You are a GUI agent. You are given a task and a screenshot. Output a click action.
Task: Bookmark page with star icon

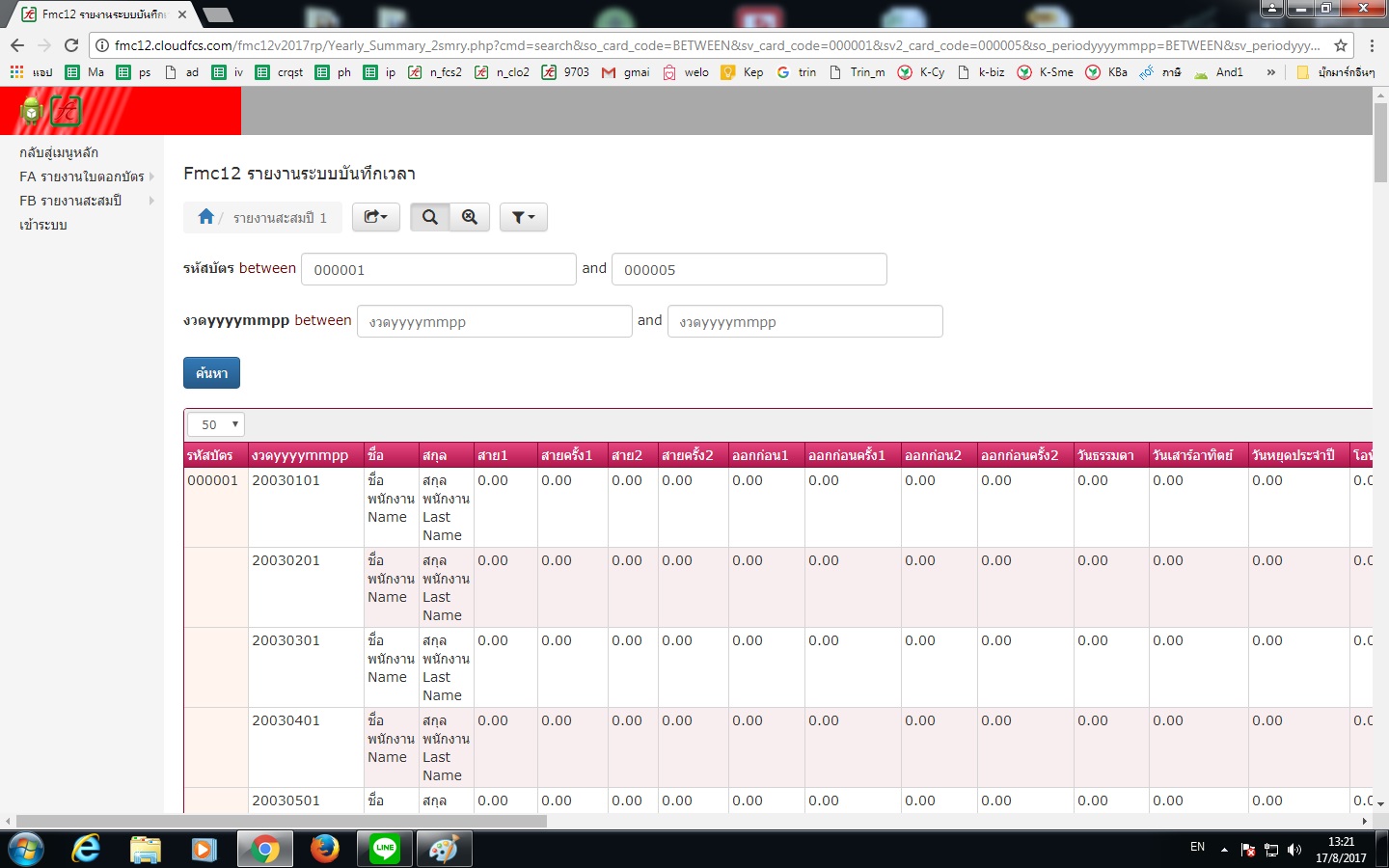pyautogui.click(x=1340, y=45)
